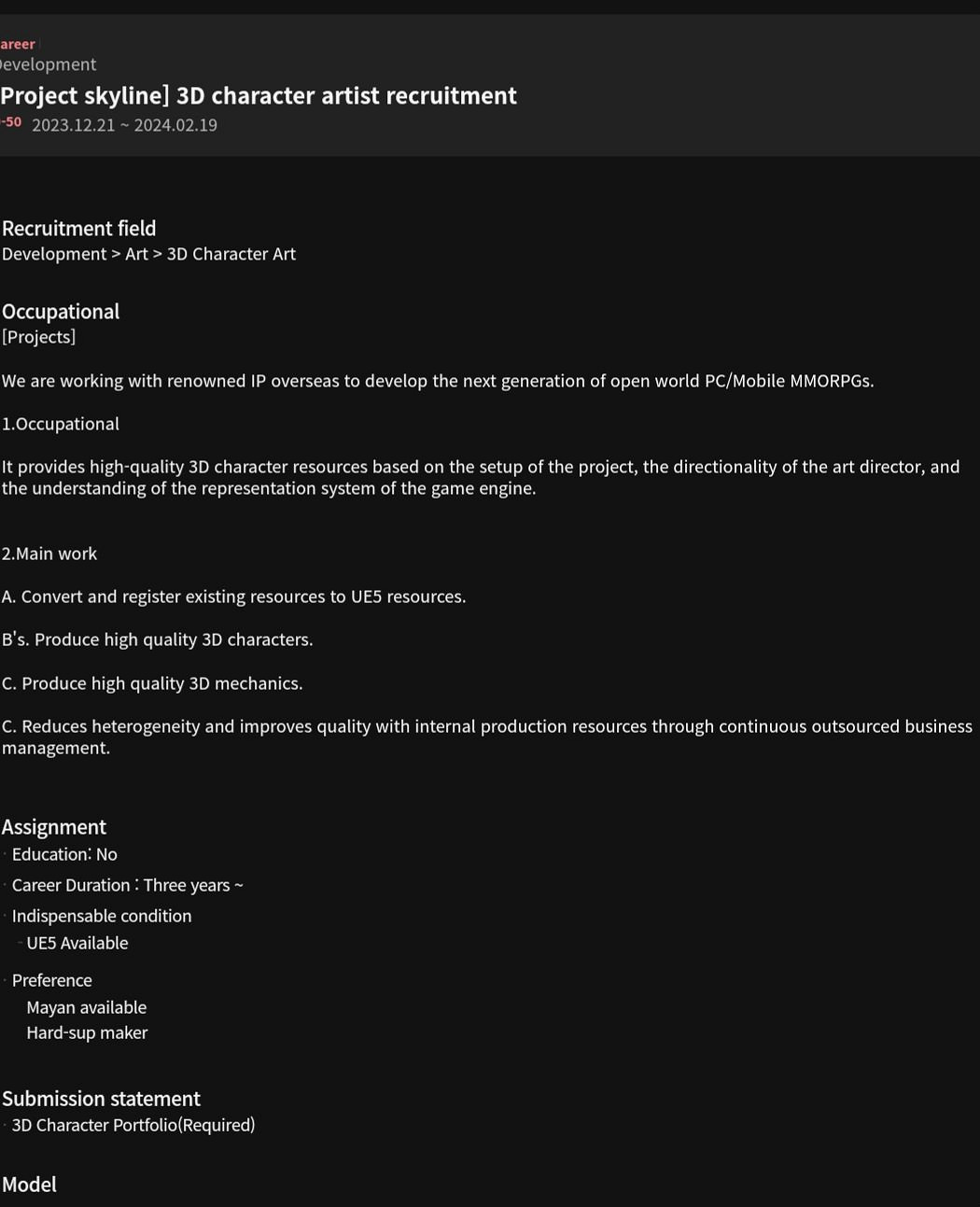Click the 2.Main work subheading
Viewport: 980px width, 1207px height.
tap(49, 554)
